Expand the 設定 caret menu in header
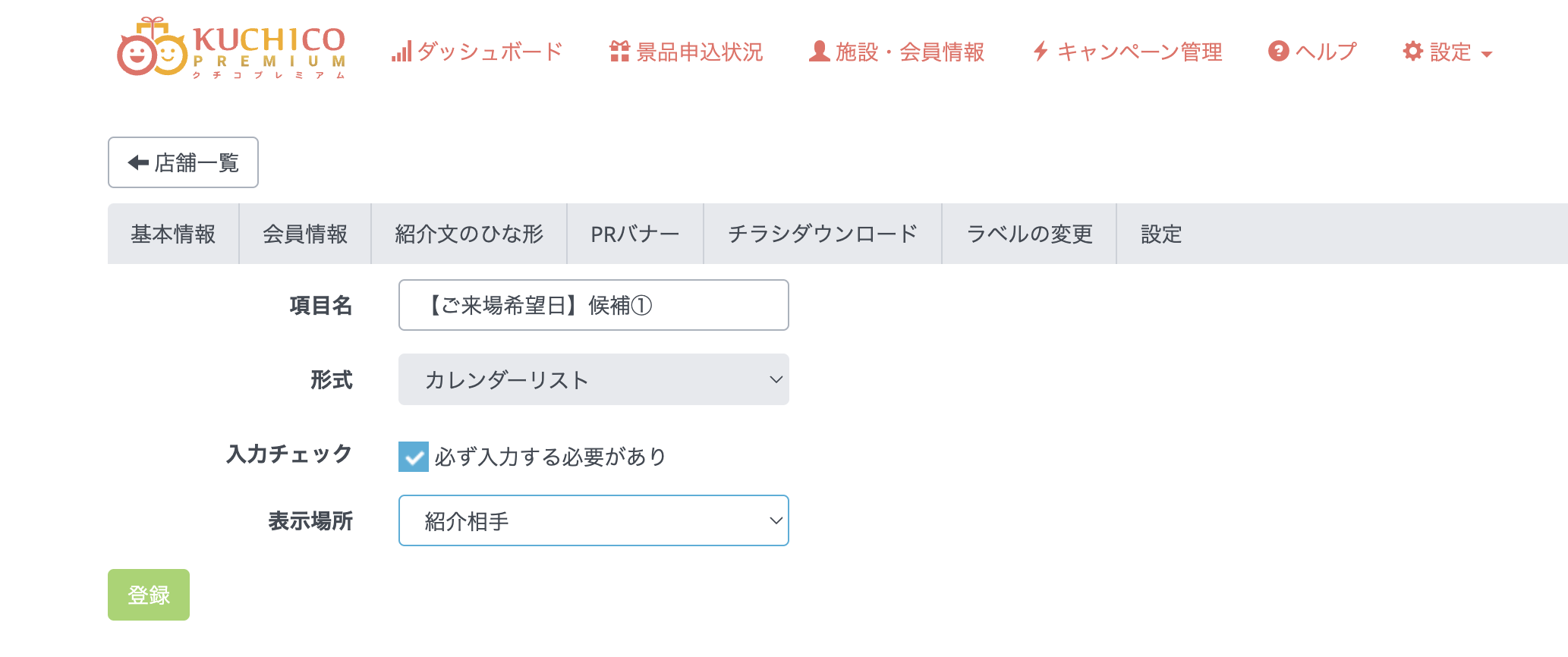 coord(1487,54)
